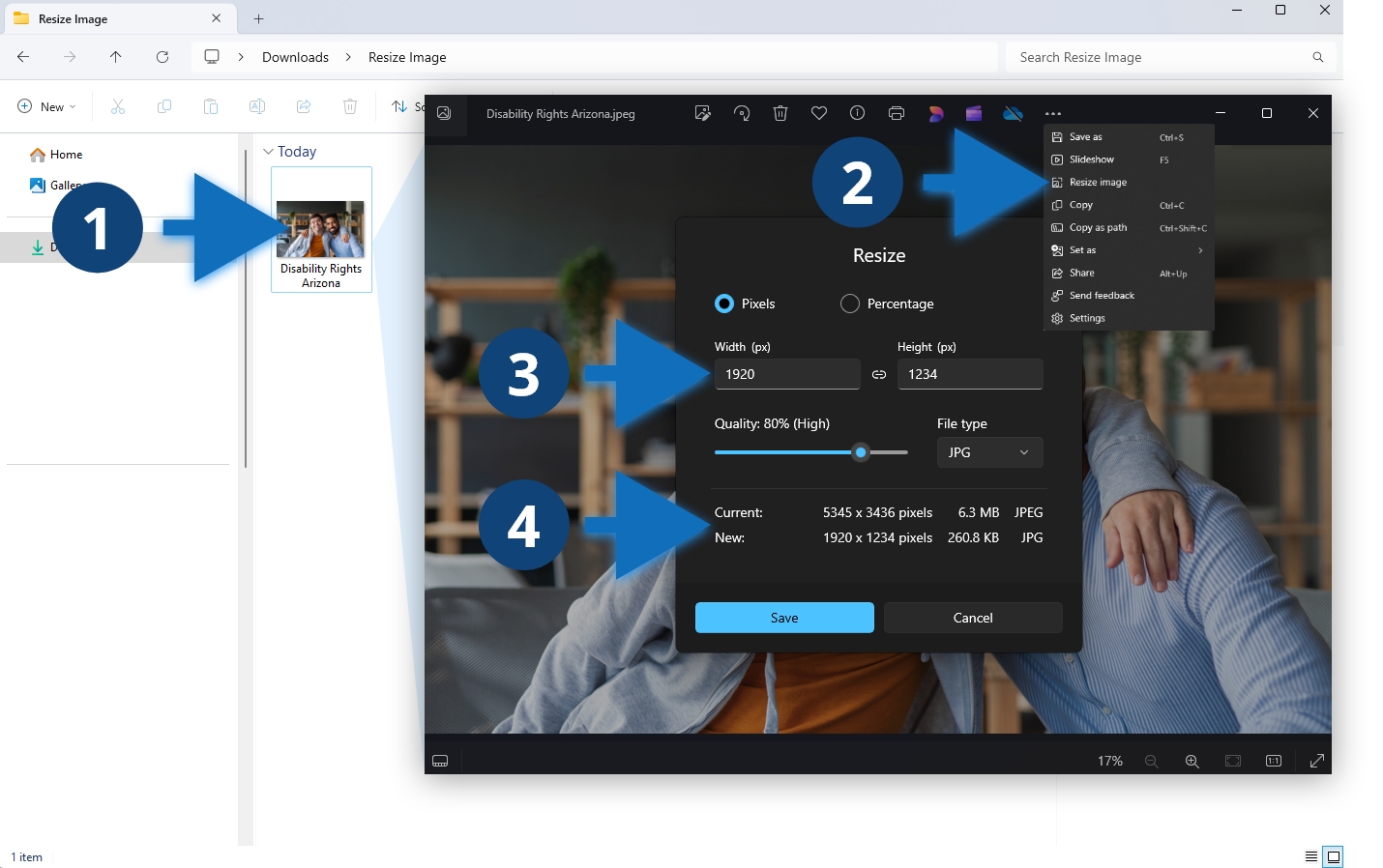This screenshot has width=1383, height=868.
Task: Open file info via the info icon
Action: pos(857,114)
